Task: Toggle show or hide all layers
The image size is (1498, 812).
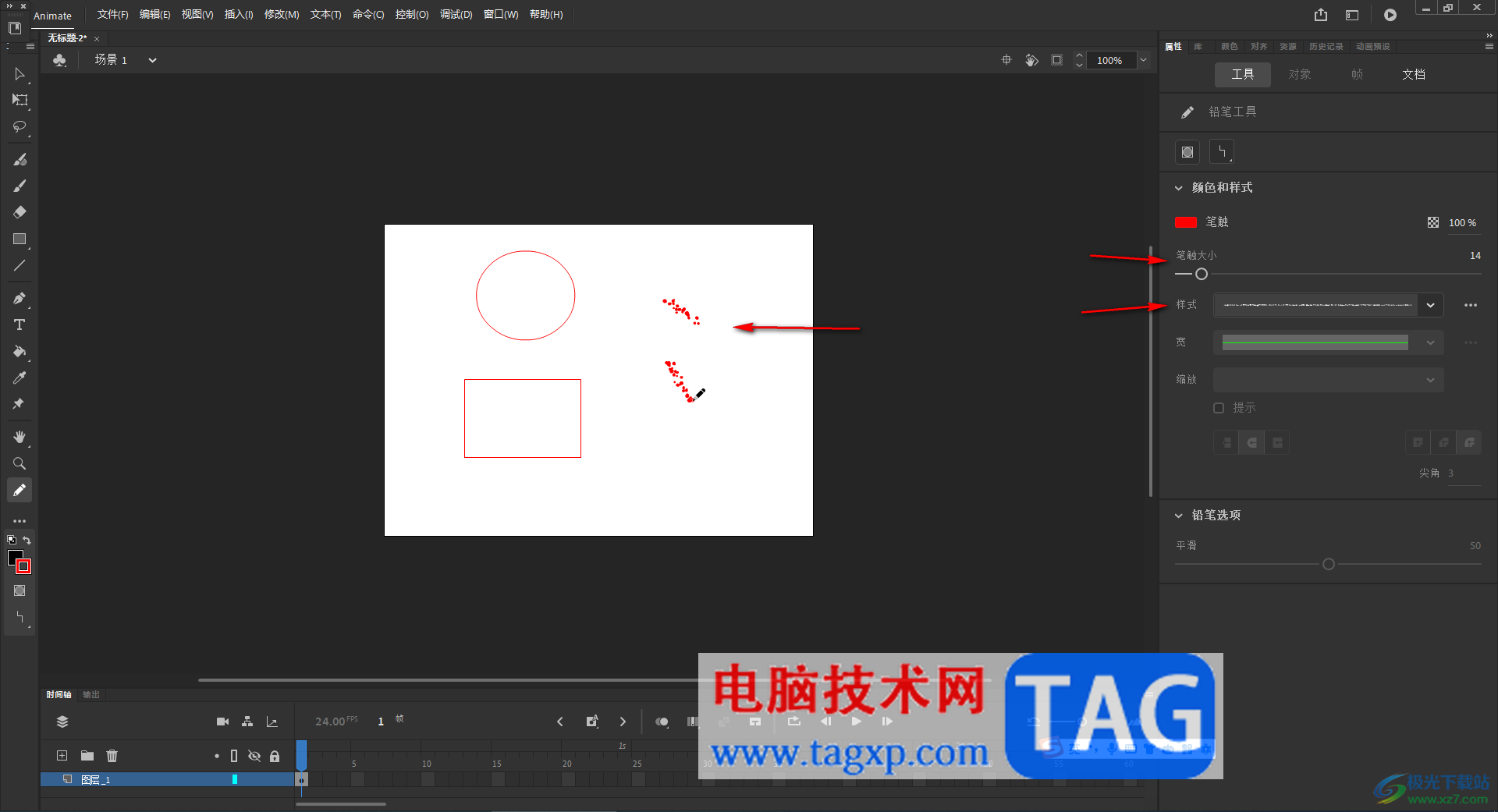Action: [254, 756]
